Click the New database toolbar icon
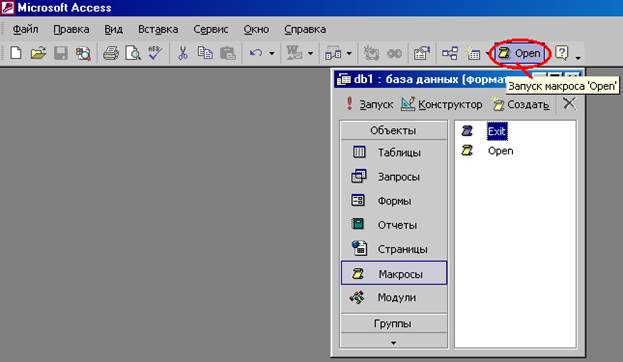 16,53
